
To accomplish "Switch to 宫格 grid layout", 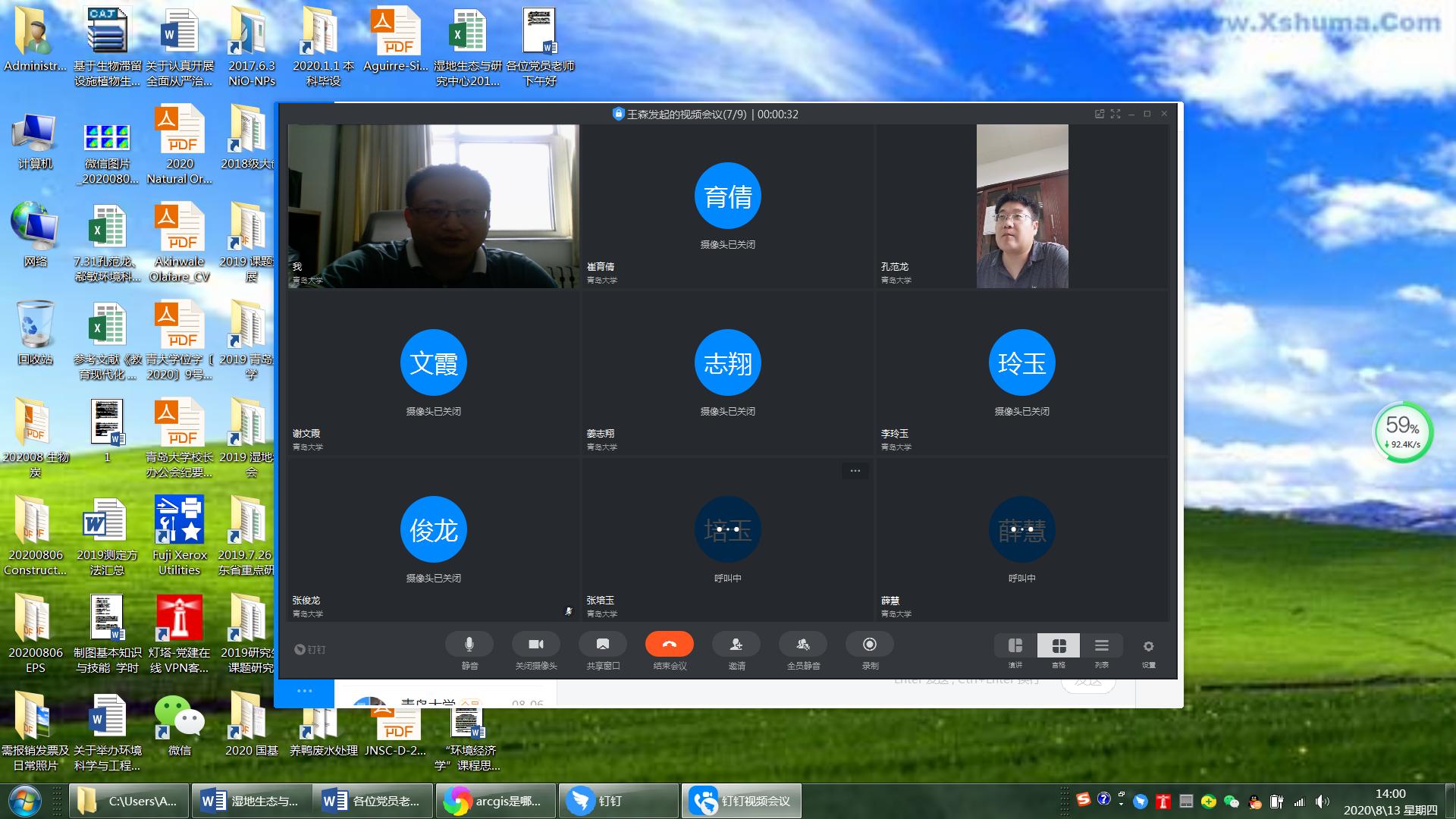I will point(1059,646).
